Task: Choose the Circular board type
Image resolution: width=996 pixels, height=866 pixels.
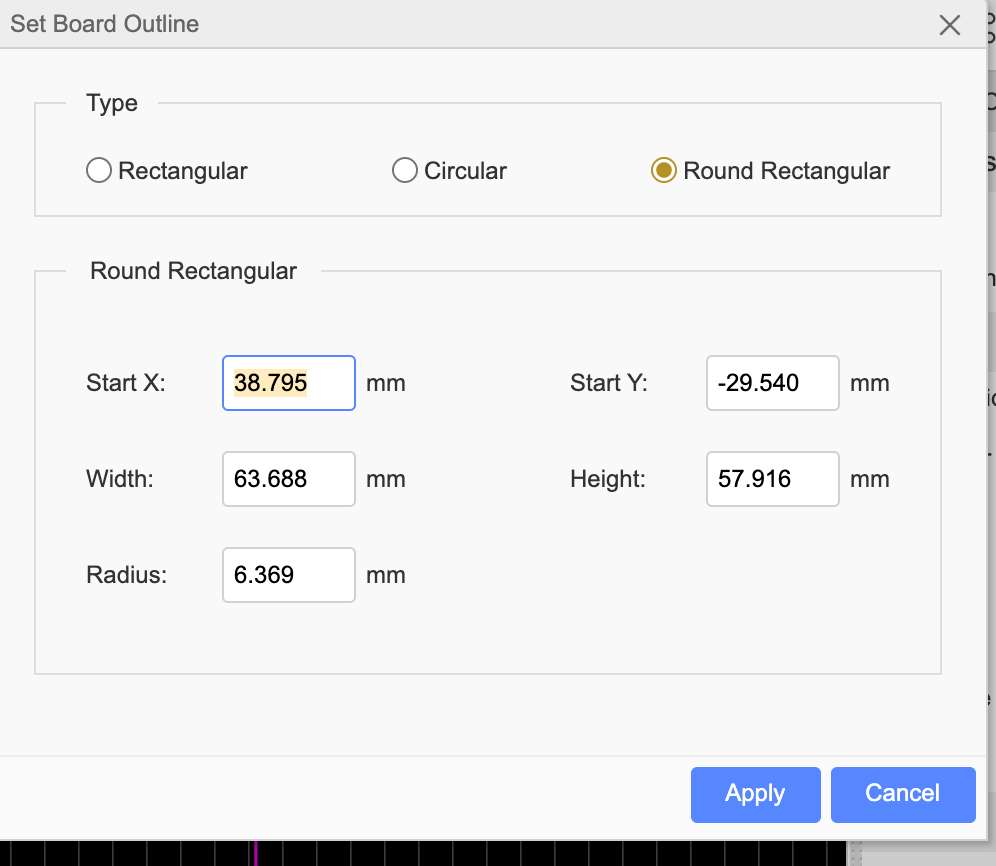Action: 405,171
